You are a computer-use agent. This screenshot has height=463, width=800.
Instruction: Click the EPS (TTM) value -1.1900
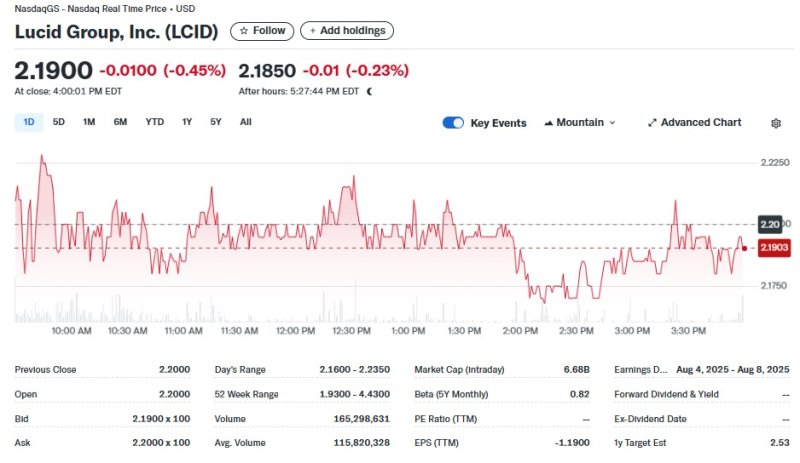click(x=572, y=443)
